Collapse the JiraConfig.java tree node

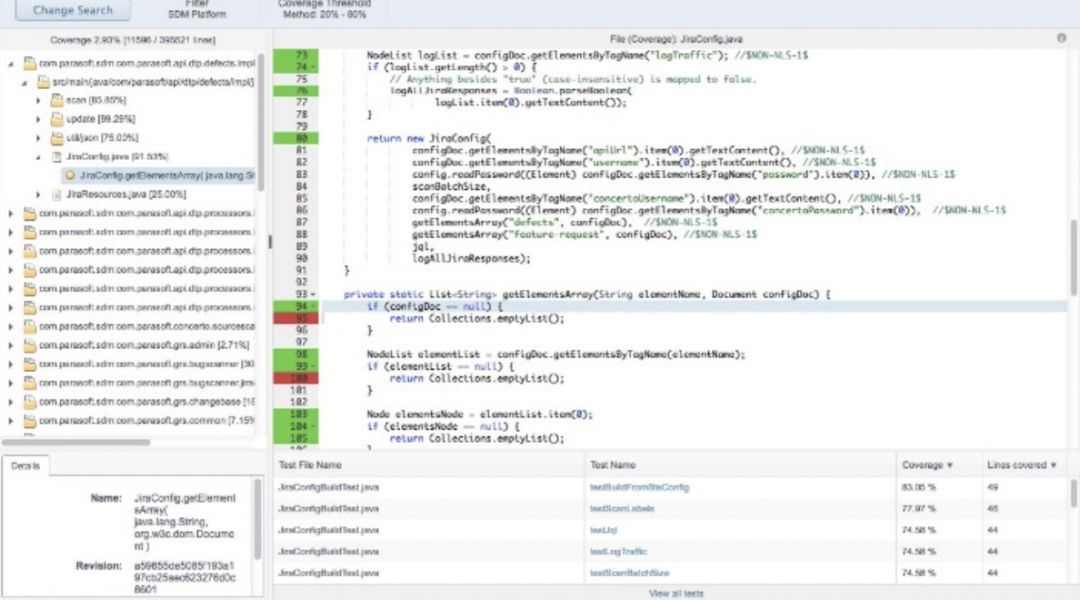tap(39, 157)
